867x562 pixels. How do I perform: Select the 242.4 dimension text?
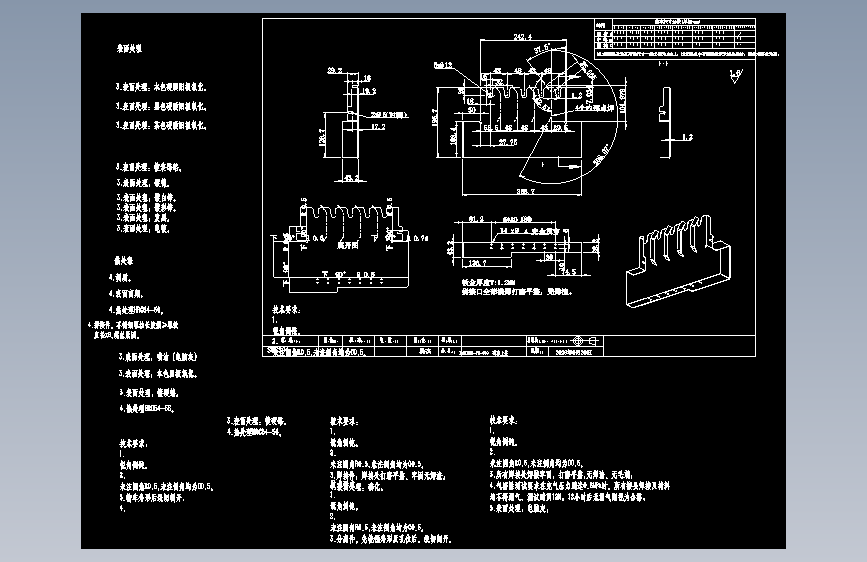[x=523, y=37]
